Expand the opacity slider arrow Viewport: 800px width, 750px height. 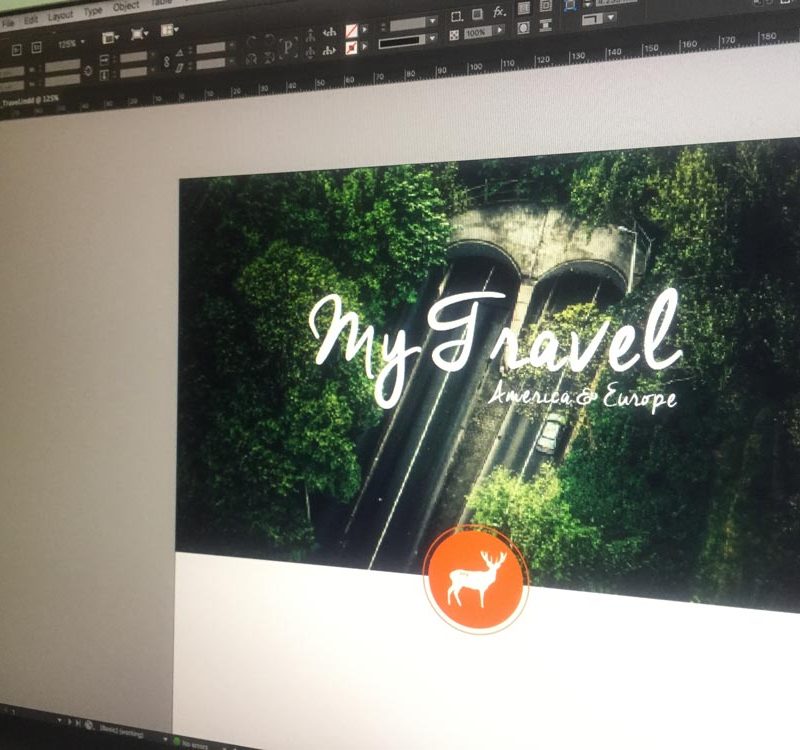coord(500,30)
